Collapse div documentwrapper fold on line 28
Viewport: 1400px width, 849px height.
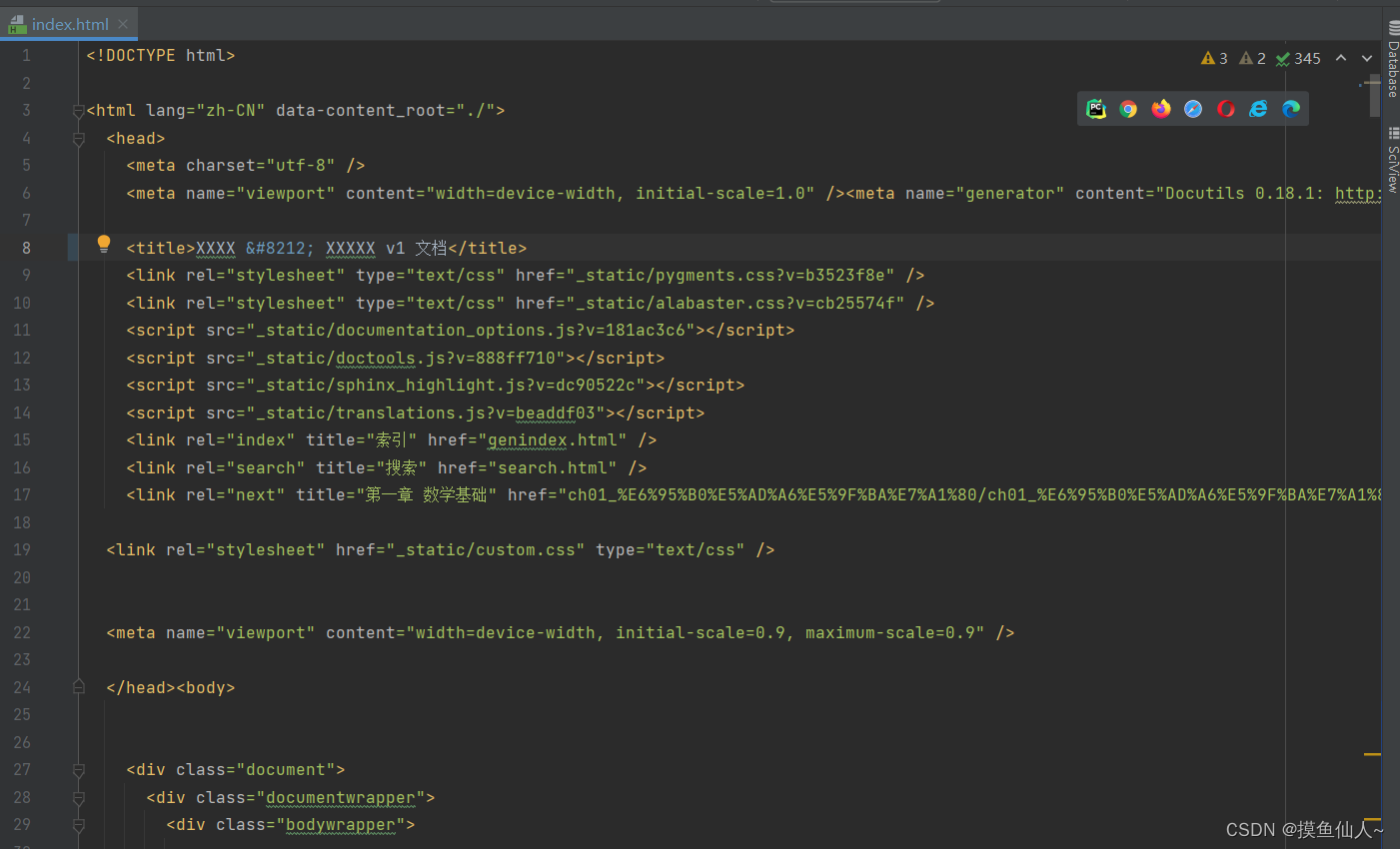pos(78,798)
